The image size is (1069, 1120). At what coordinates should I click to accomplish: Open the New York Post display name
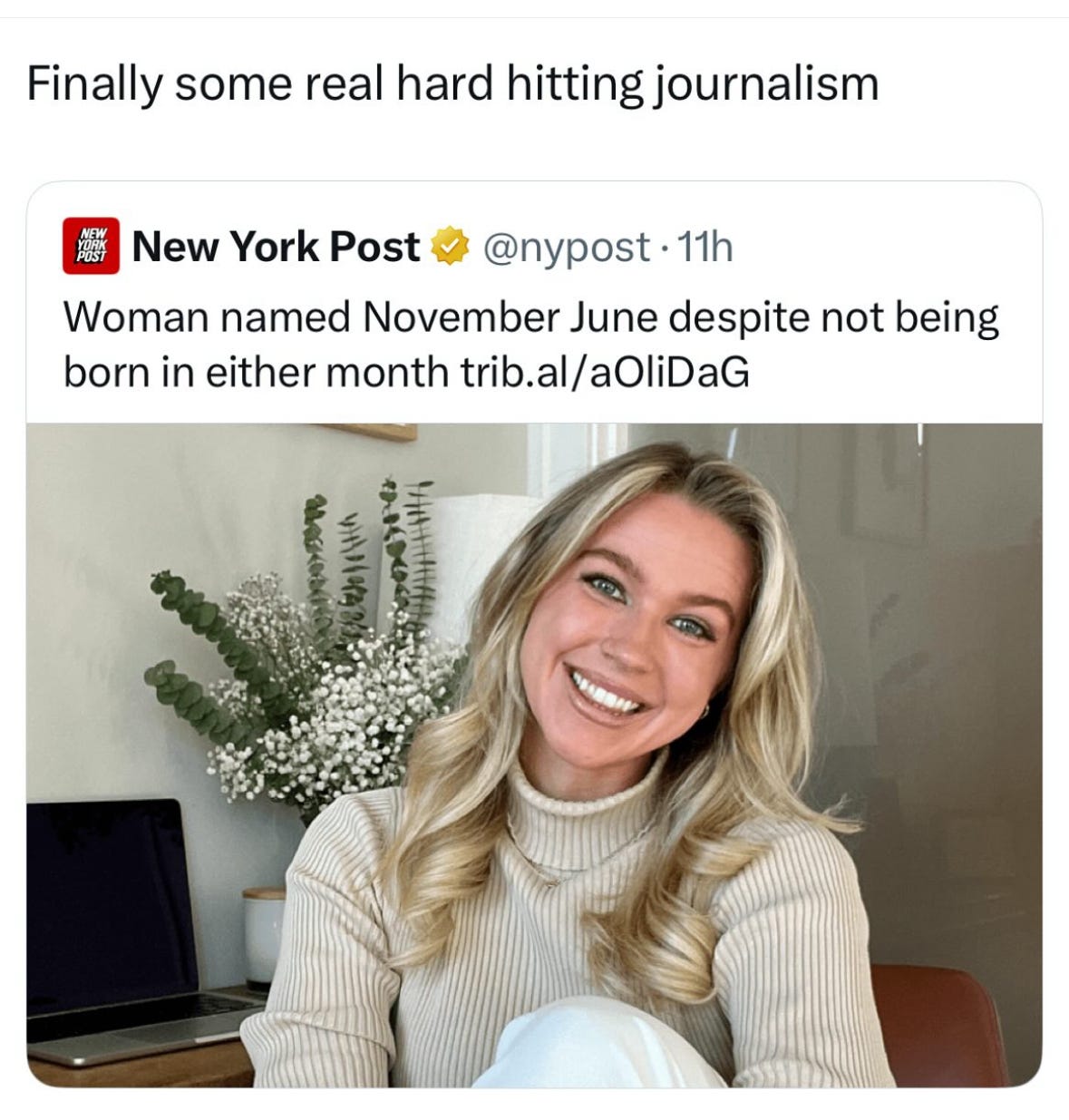(x=277, y=247)
